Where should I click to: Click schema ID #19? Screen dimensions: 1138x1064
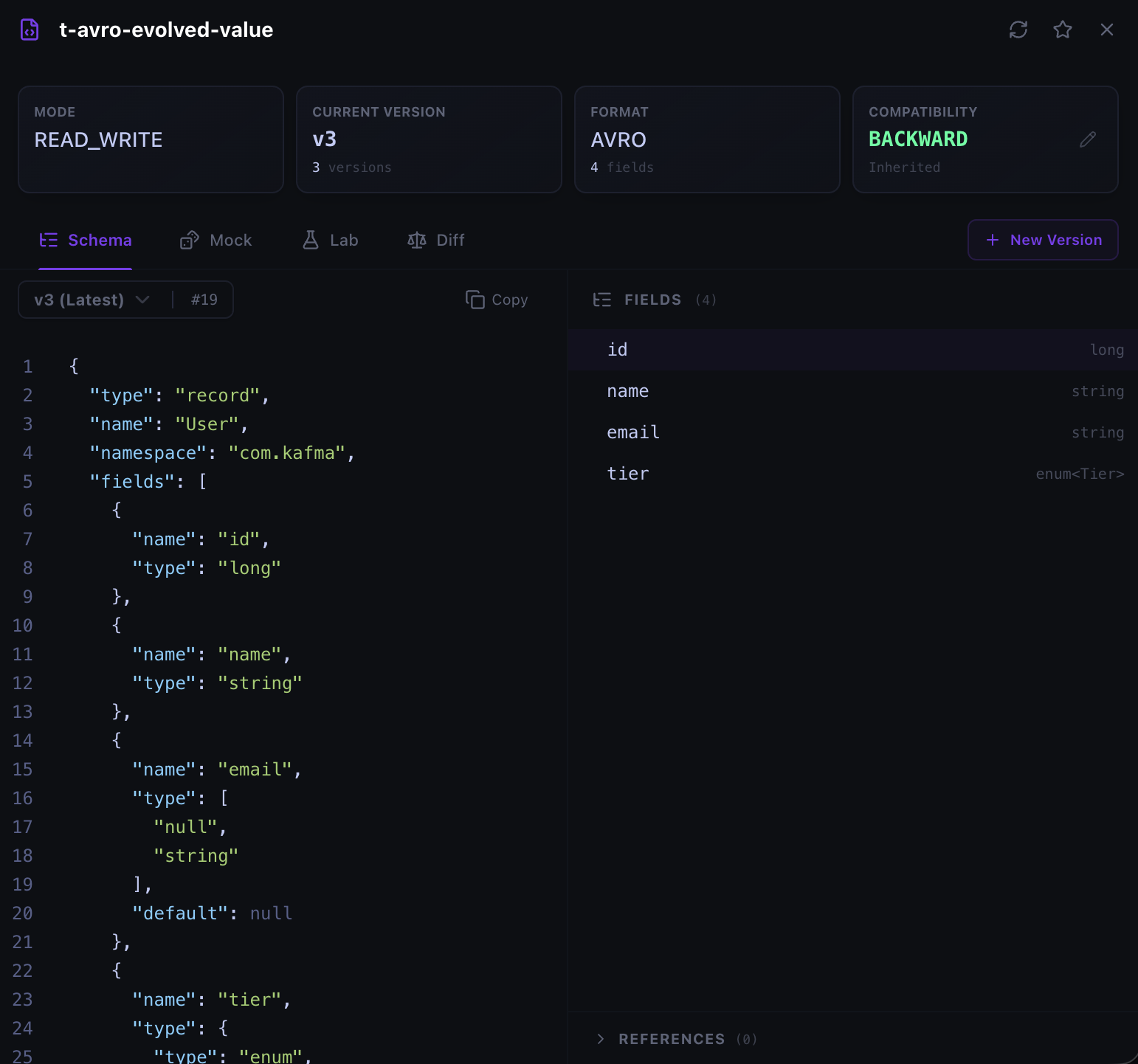(204, 300)
